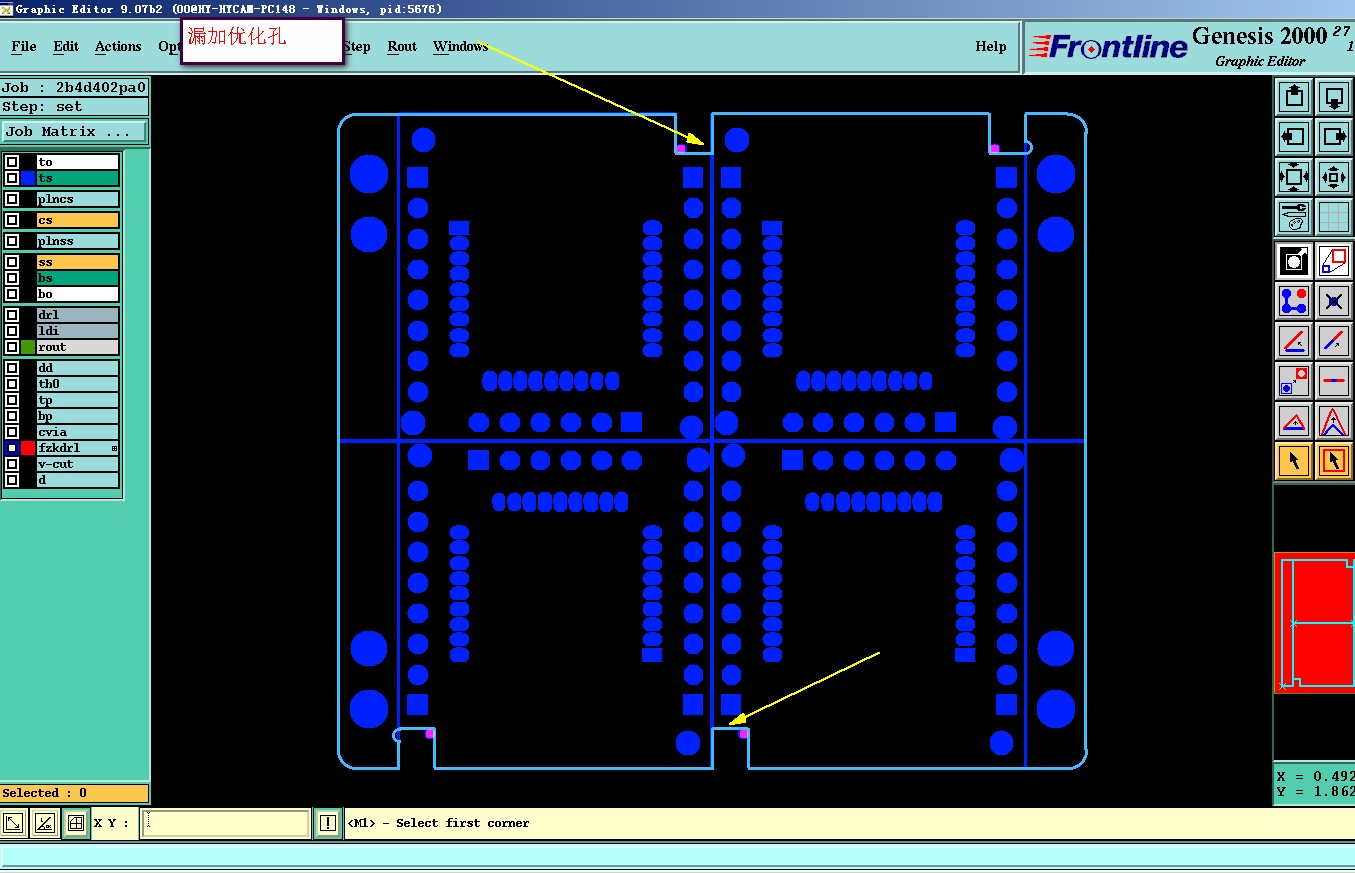Click the zoom icon with outward arrows
The height and width of the screenshot is (873, 1355).
pos(1334,177)
